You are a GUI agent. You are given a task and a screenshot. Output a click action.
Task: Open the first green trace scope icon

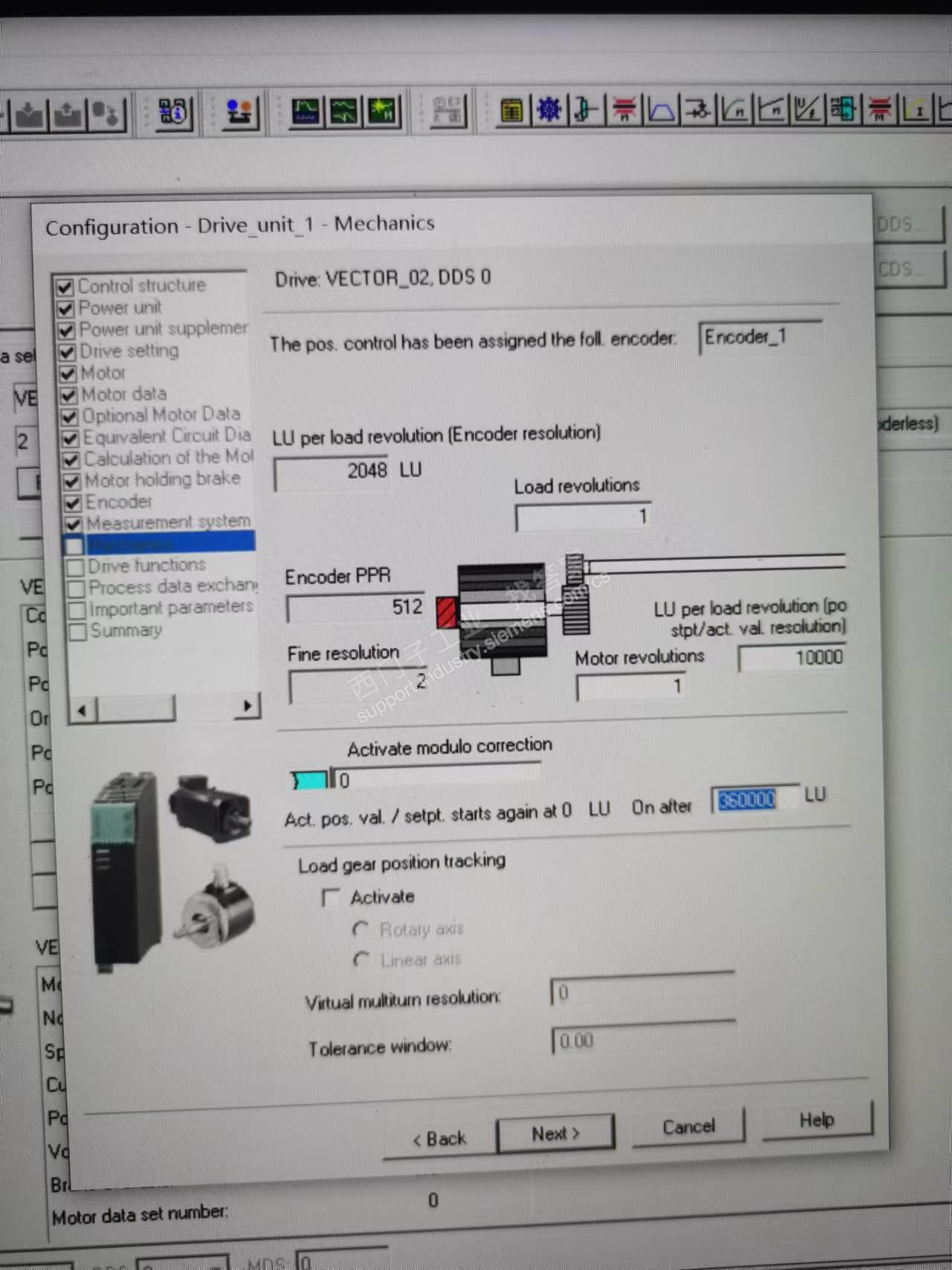tap(306, 113)
